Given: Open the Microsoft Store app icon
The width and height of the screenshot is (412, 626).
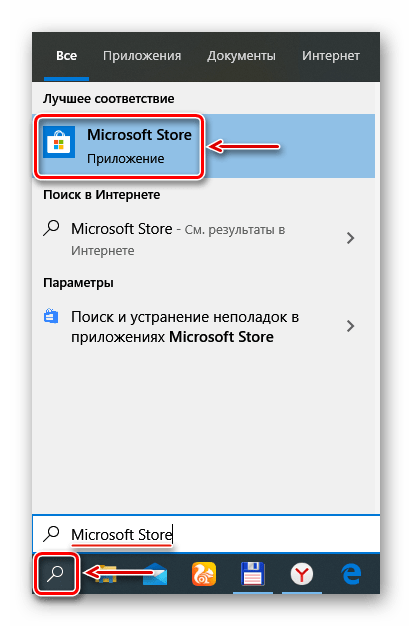Looking at the screenshot, I should (x=59, y=142).
